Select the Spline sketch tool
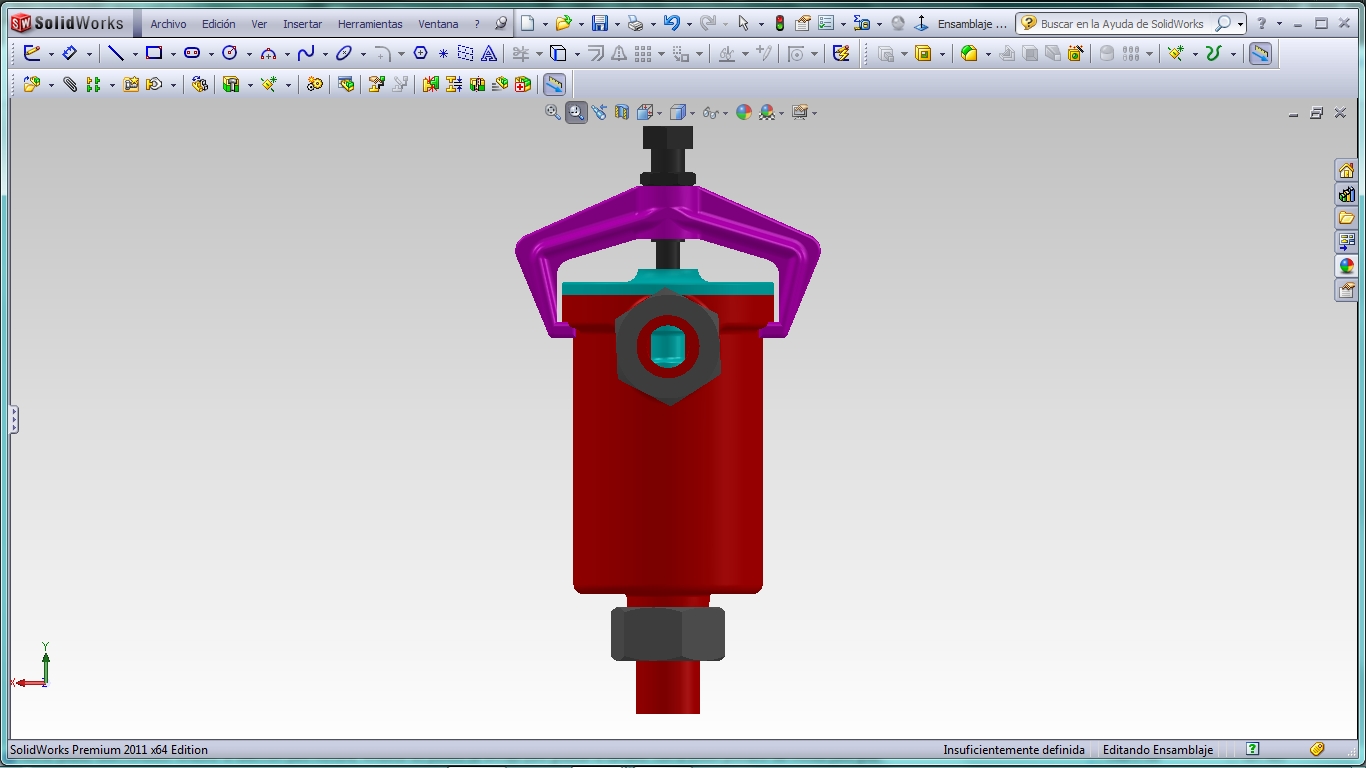Image resolution: width=1366 pixels, height=768 pixels. tap(306, 53)
